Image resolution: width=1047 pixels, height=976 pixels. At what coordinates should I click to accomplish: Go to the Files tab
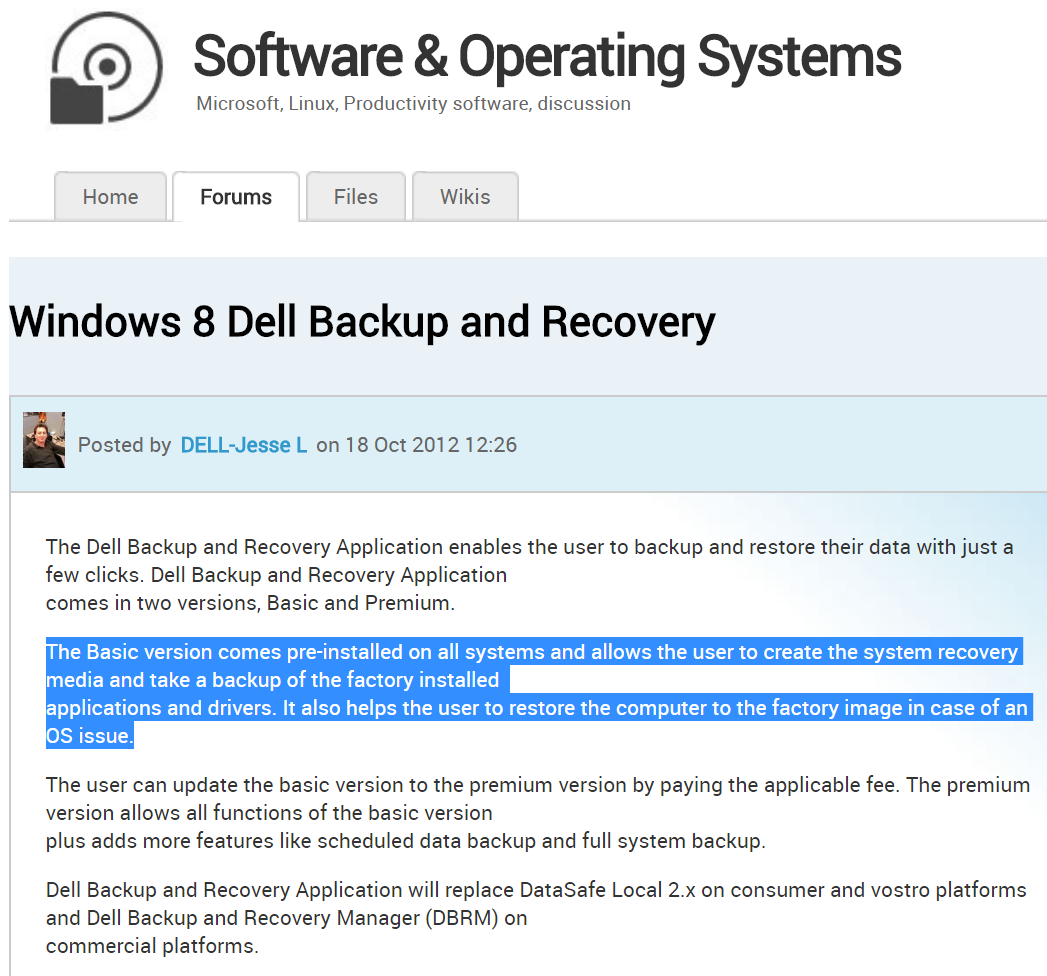[x=356, y=197]
